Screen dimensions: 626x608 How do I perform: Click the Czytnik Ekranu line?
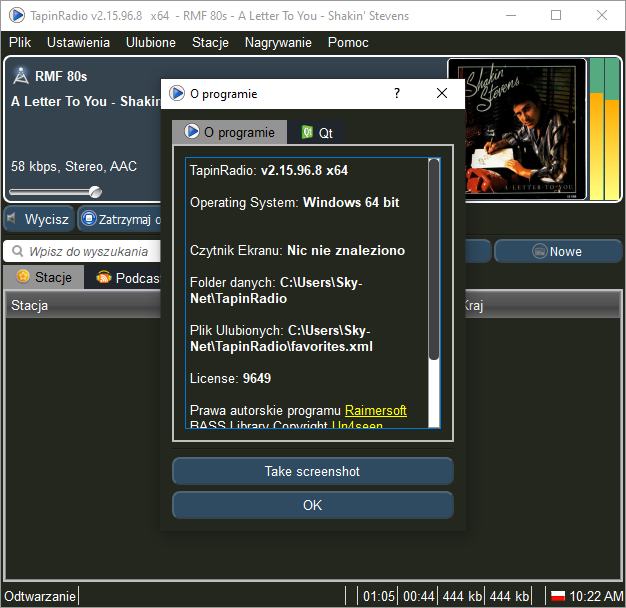click(x=297, y=250)
